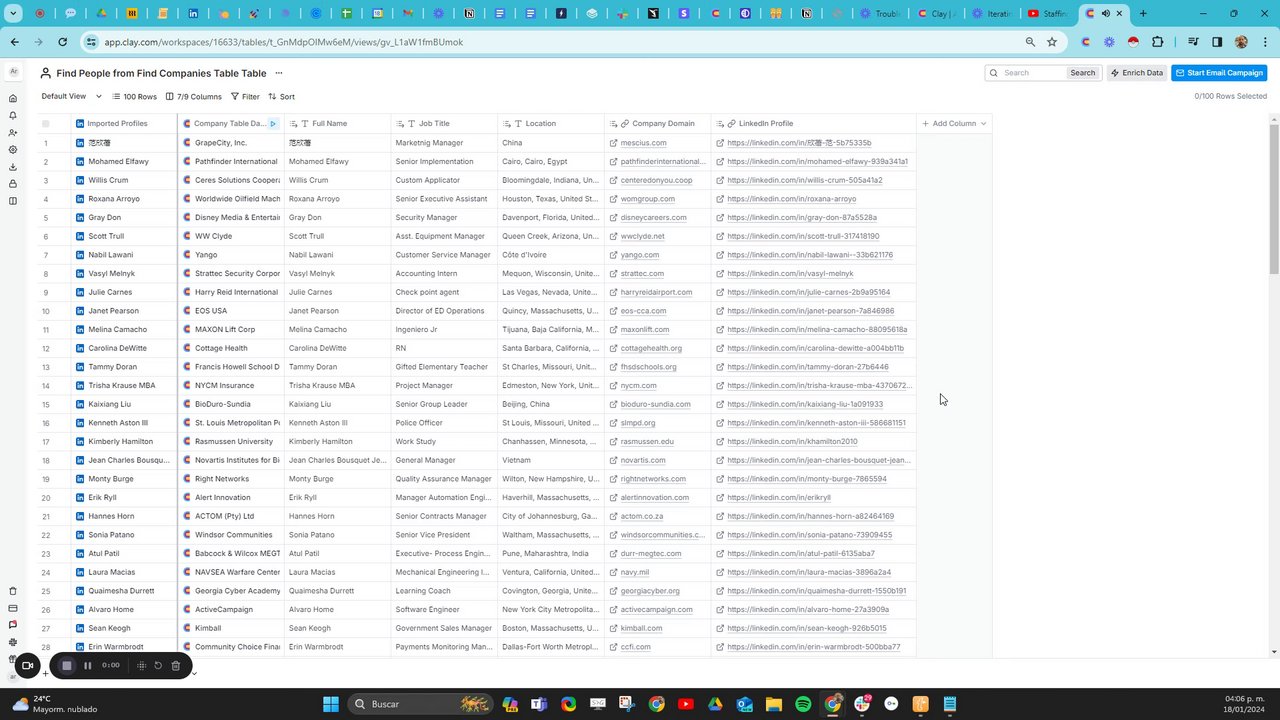Click the GrapeCity, Inc. company cell

231,143
